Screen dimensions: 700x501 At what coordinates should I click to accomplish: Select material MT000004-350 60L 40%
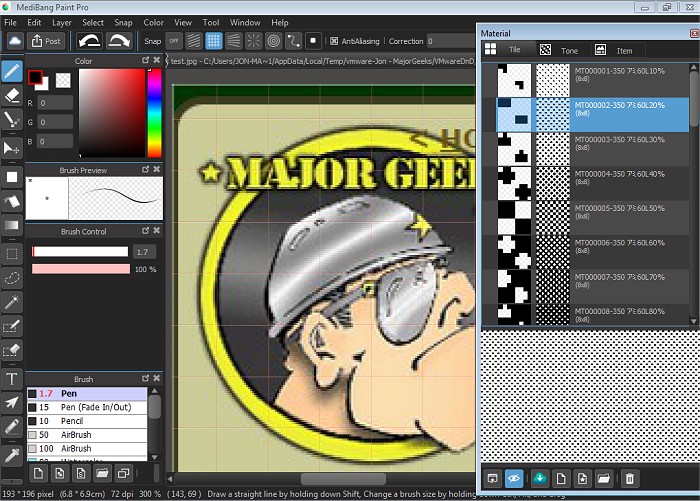(x=593, y=183)
